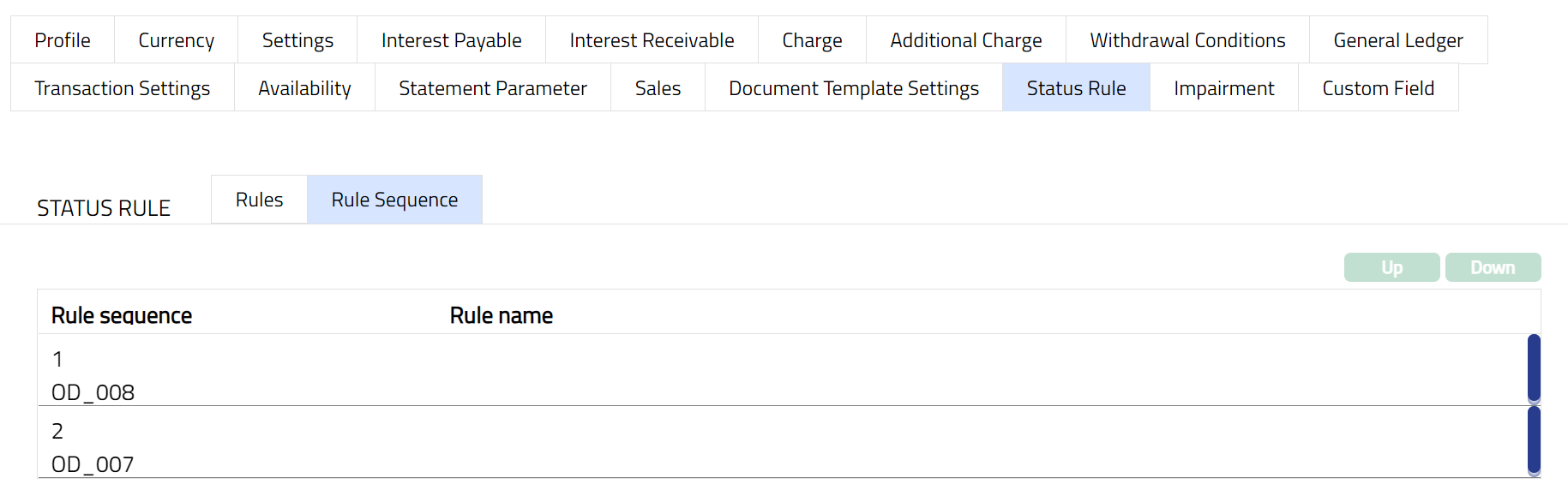1568x502 pixels.
Task: Open the Profile tab
Action: 63,40
